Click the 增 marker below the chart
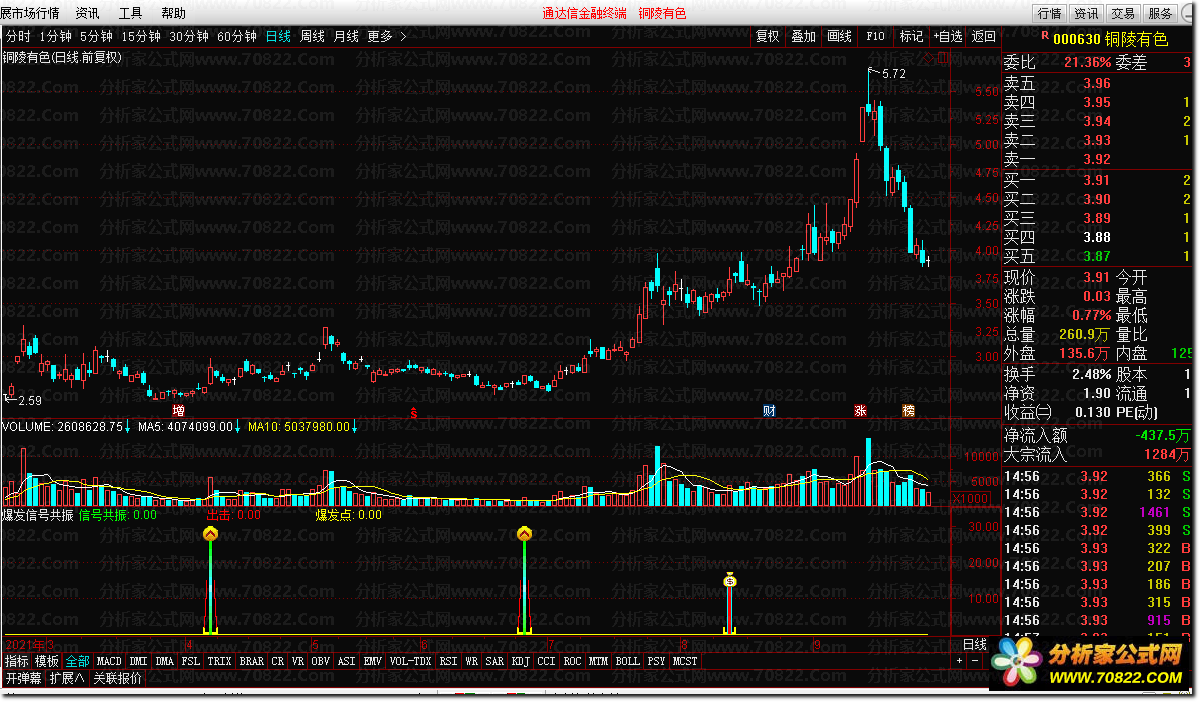 point(178,410)
